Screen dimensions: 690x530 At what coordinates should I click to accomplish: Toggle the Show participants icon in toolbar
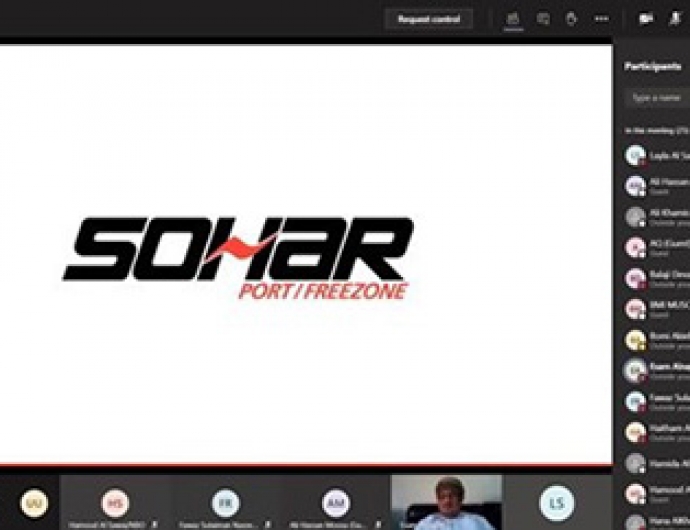click(x=513, y=19)
